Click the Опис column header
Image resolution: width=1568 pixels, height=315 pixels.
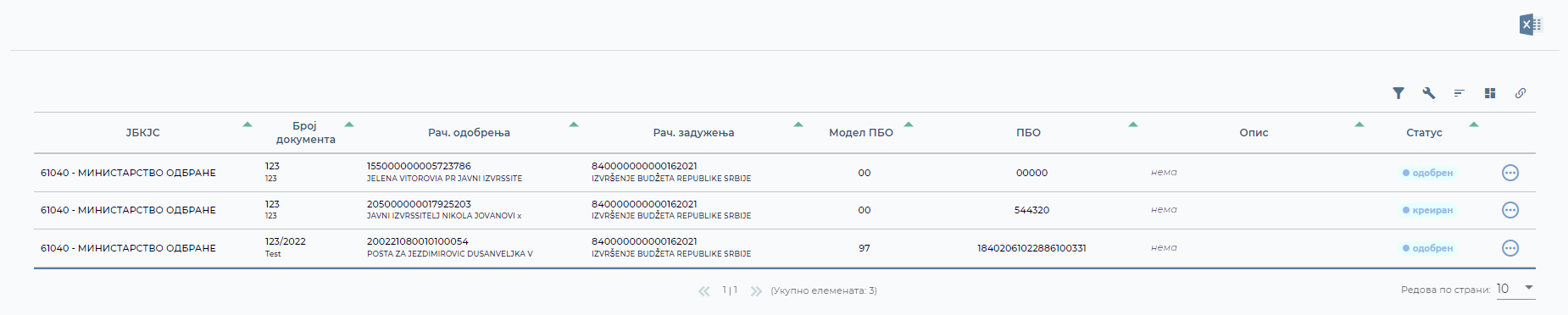[1254, 133]
